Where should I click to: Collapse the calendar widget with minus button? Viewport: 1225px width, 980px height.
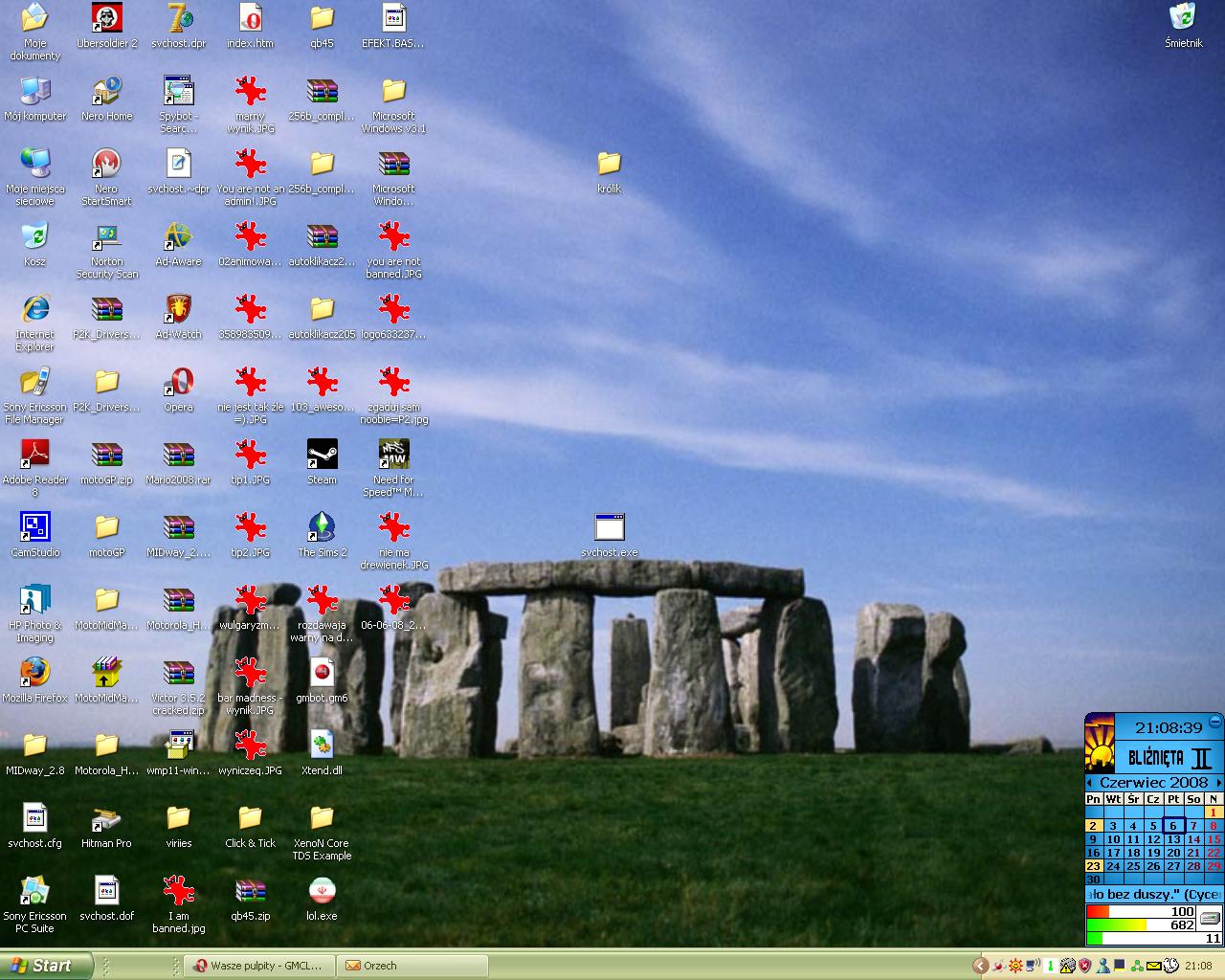tap(1214, 722)
